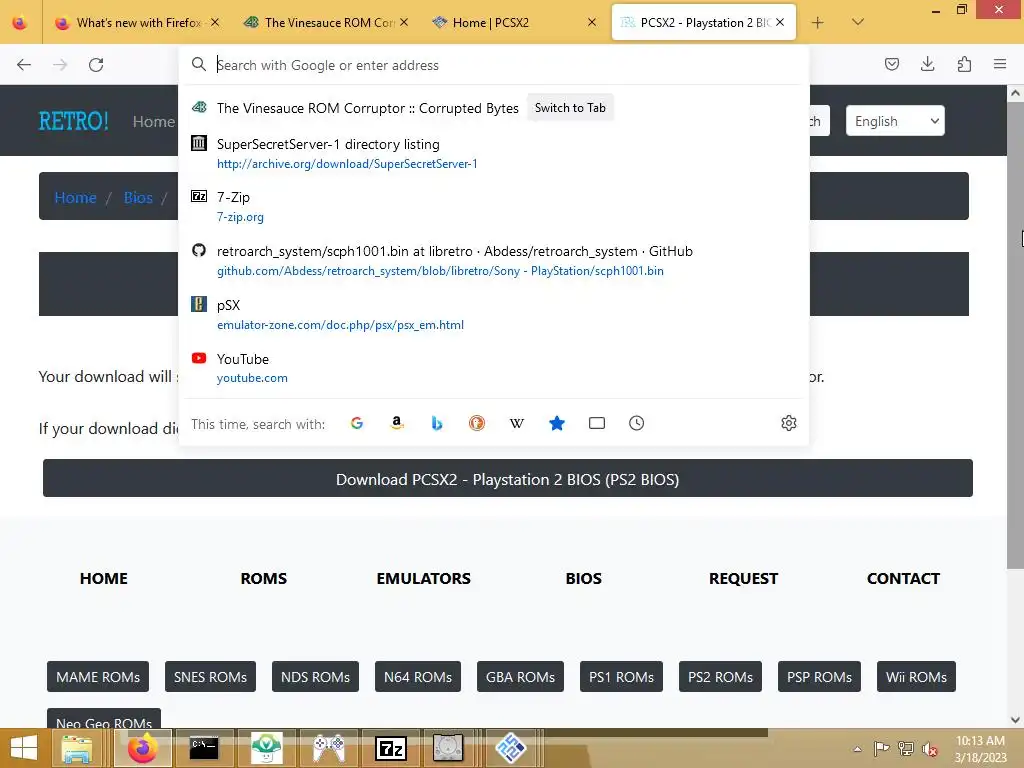Click the Wii ROMs button
Screen dimensions: 1024x768
coord(916,677)
